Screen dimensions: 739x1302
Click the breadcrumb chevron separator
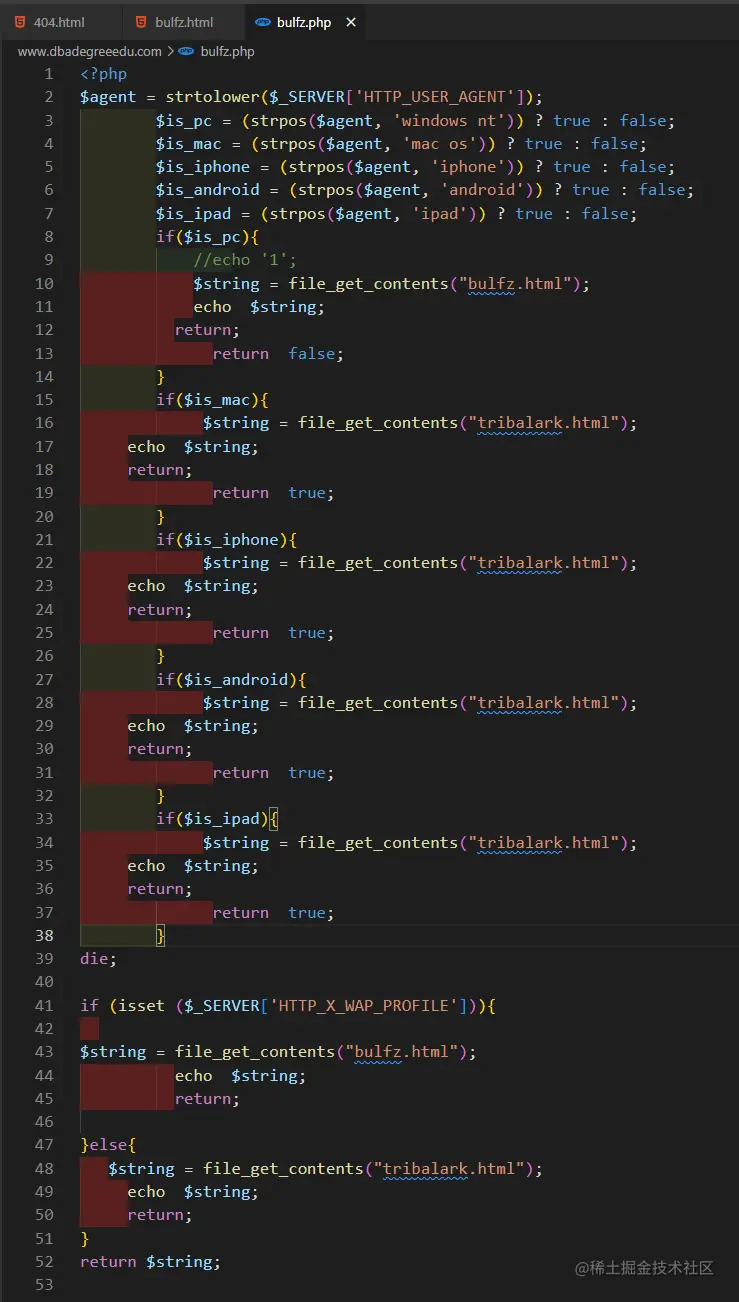coord(170,51)
